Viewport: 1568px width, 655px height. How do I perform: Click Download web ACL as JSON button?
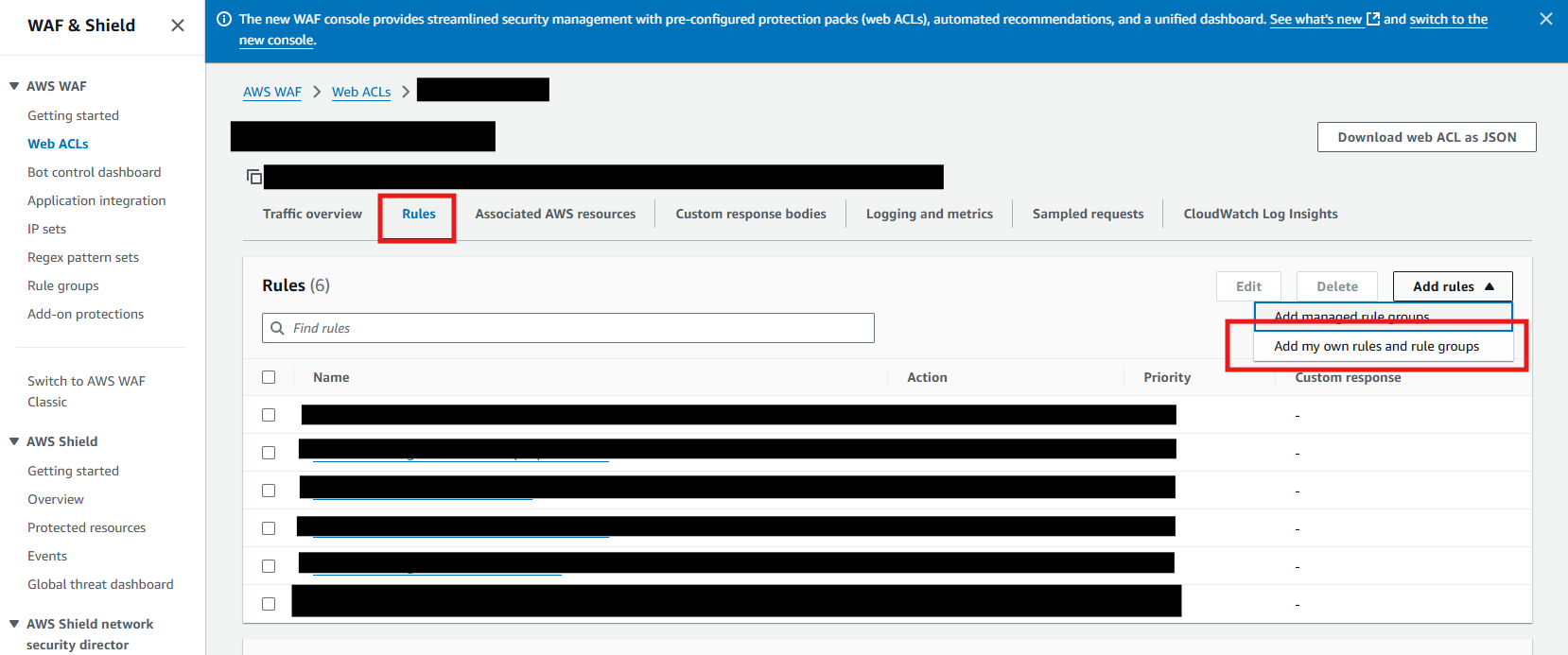coord(1426,137)
